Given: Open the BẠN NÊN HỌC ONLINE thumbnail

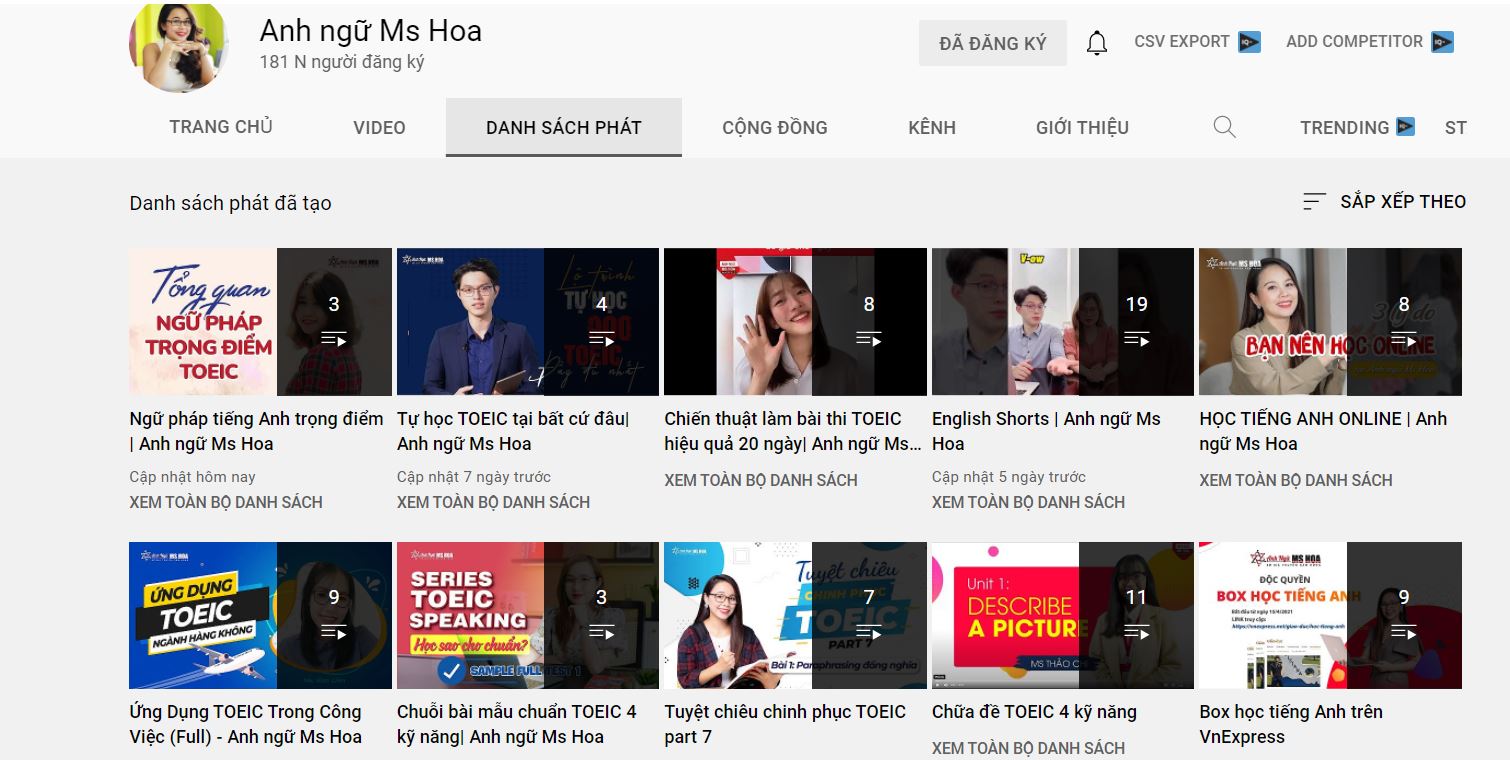Looking at the screenshot, I should [1330, 322].
